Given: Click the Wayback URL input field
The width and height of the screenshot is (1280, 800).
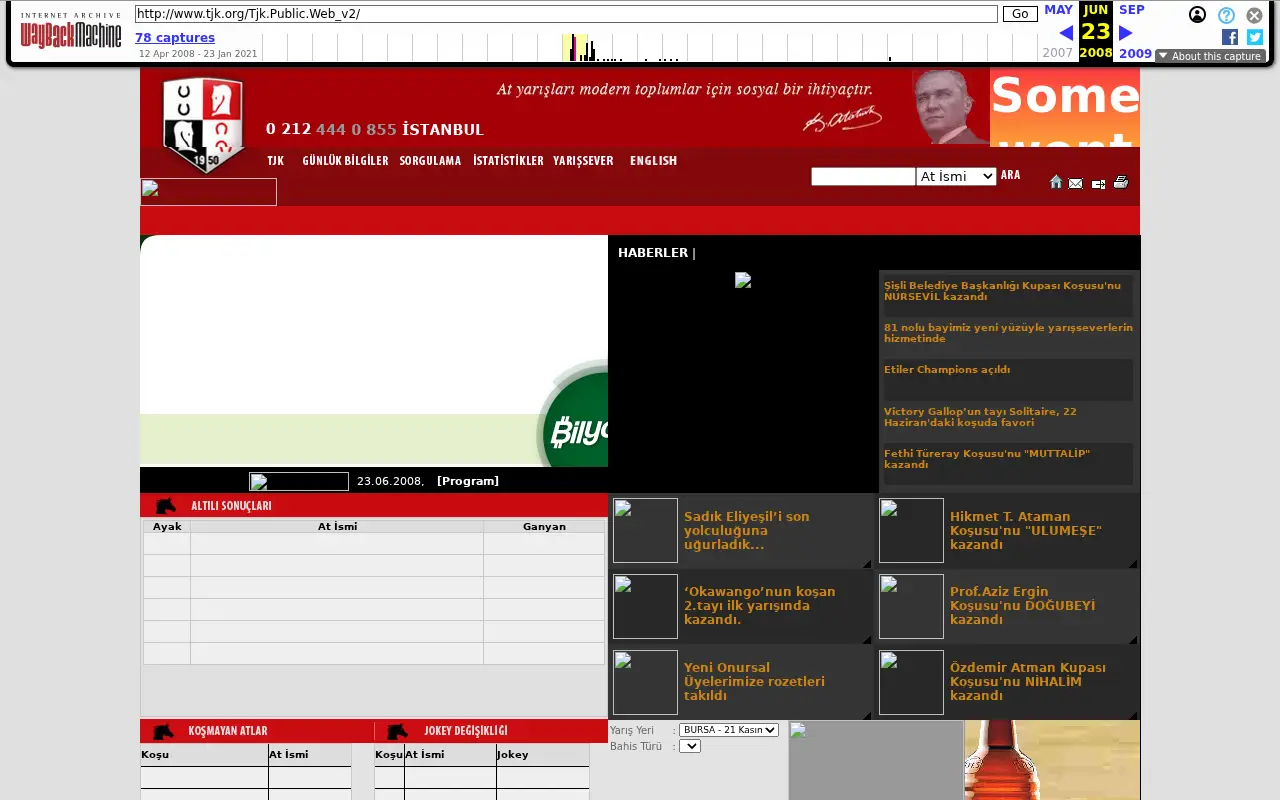Looking at the screenshot, I should tap(566, 14).
